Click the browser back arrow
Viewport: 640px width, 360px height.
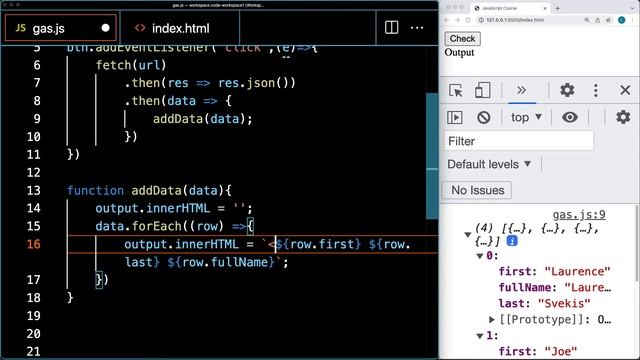(447, 20)
